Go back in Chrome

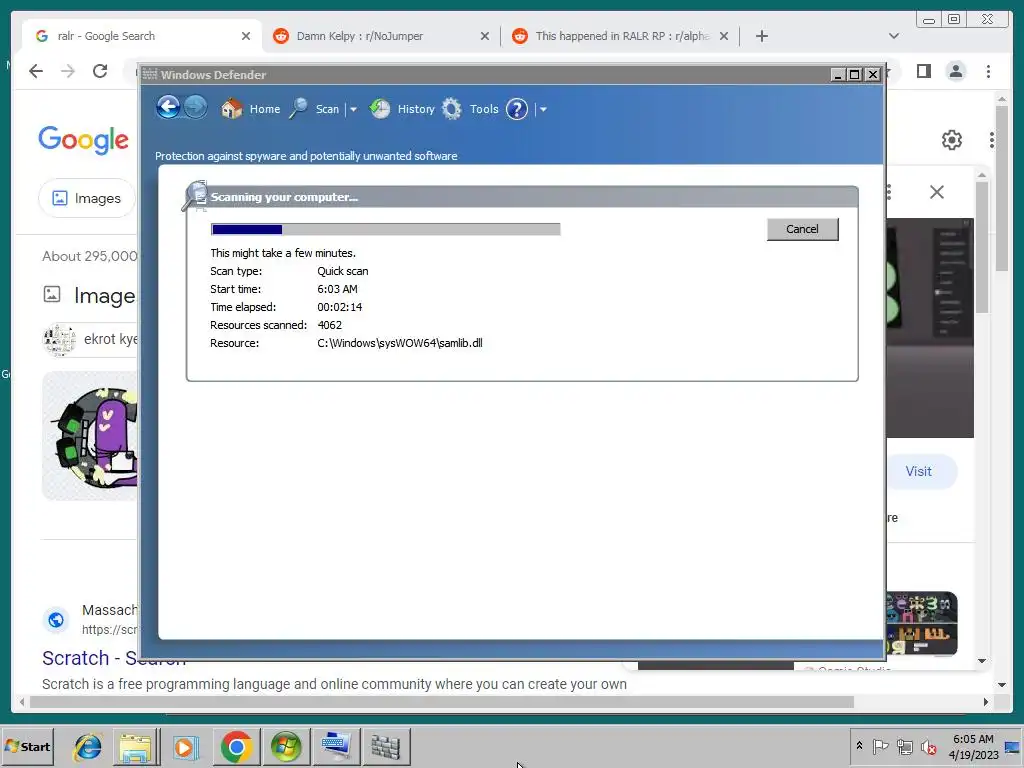point(36,71)
